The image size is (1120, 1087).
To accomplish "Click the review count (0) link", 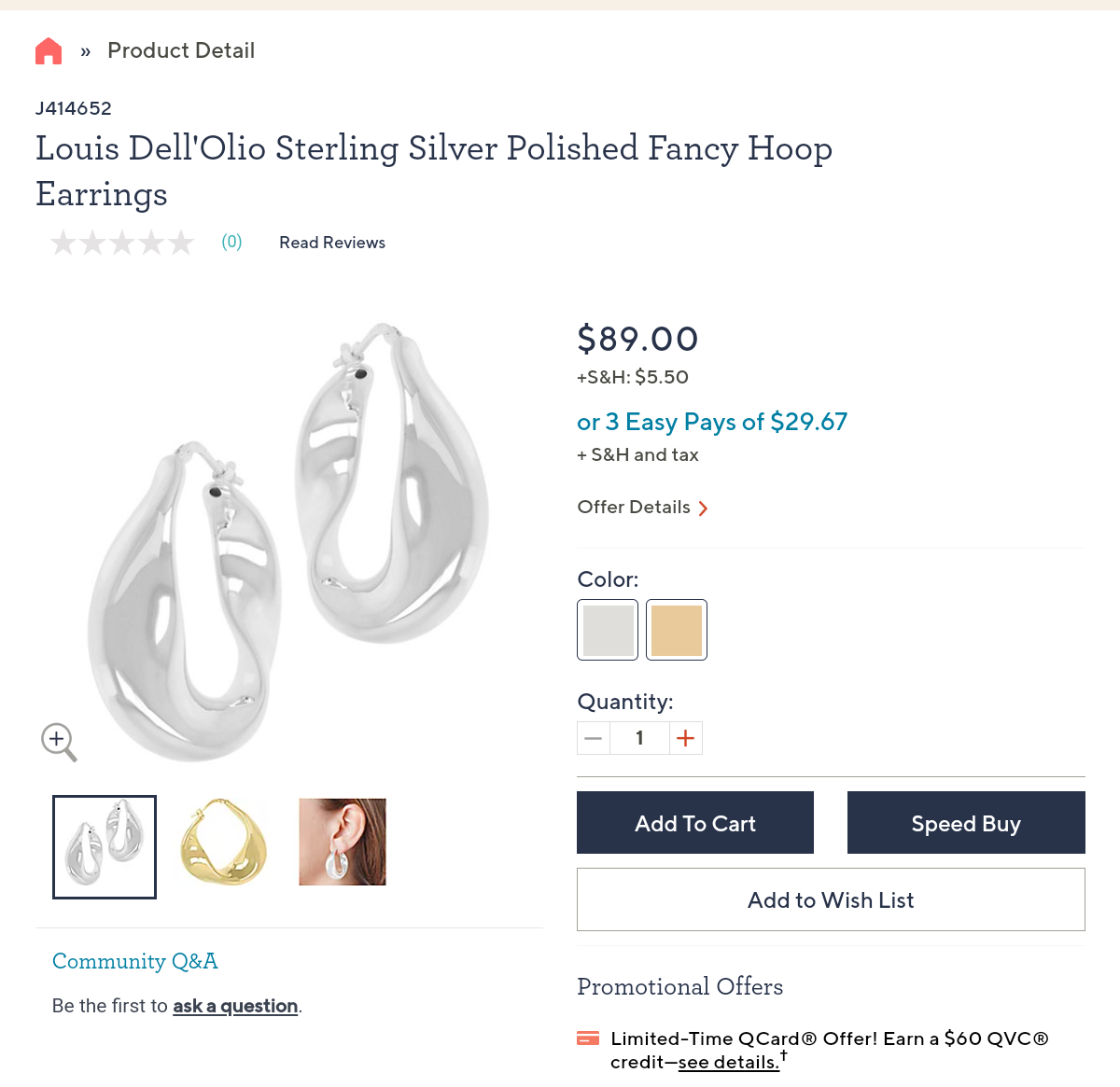I will 231,243.
